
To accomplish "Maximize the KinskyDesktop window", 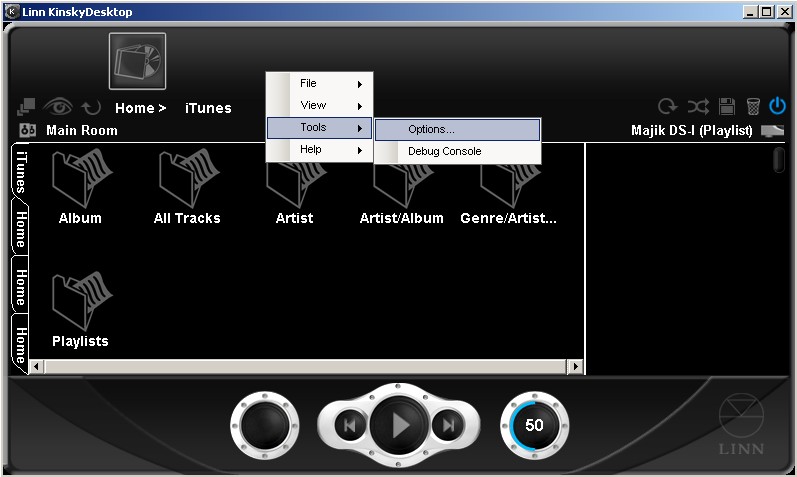I will [x=767, y=11].
